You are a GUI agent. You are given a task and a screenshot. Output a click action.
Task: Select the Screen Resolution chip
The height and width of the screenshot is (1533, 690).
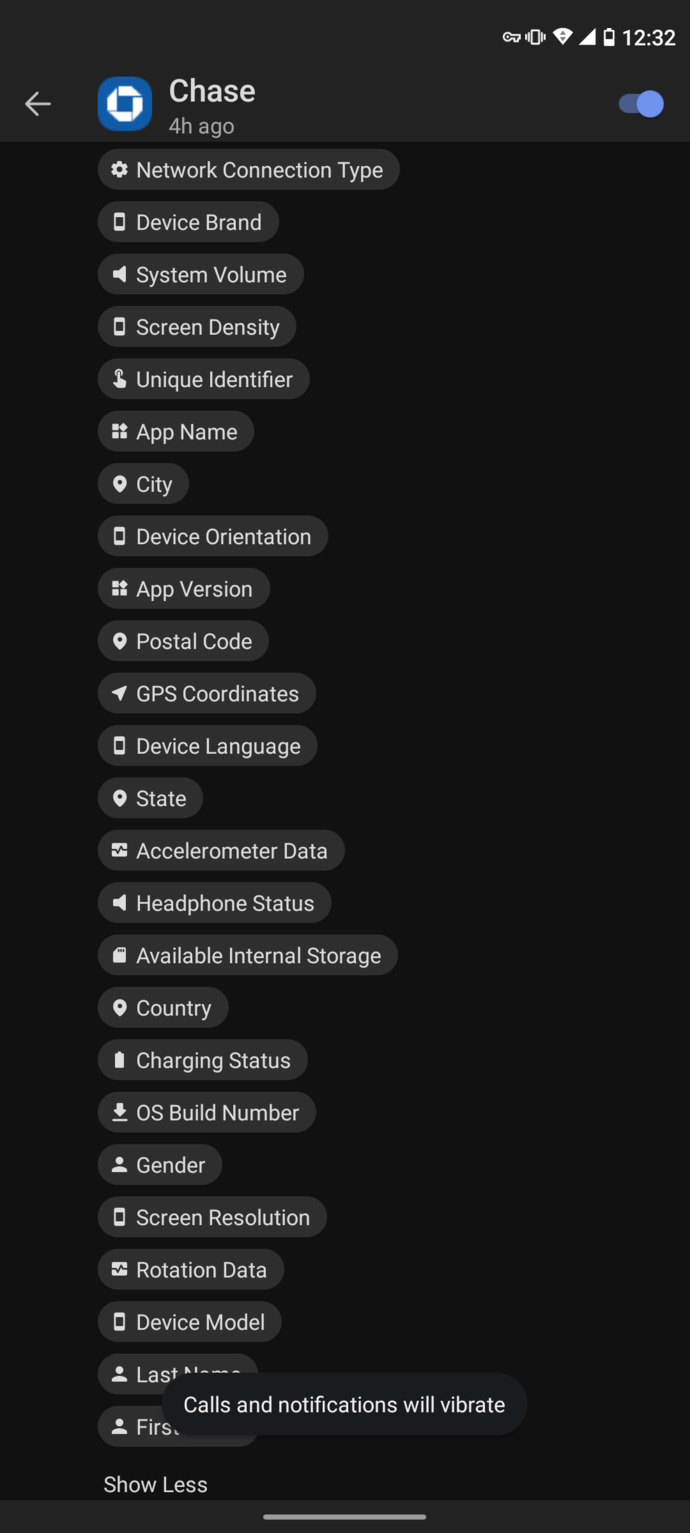click(212, 1218)
